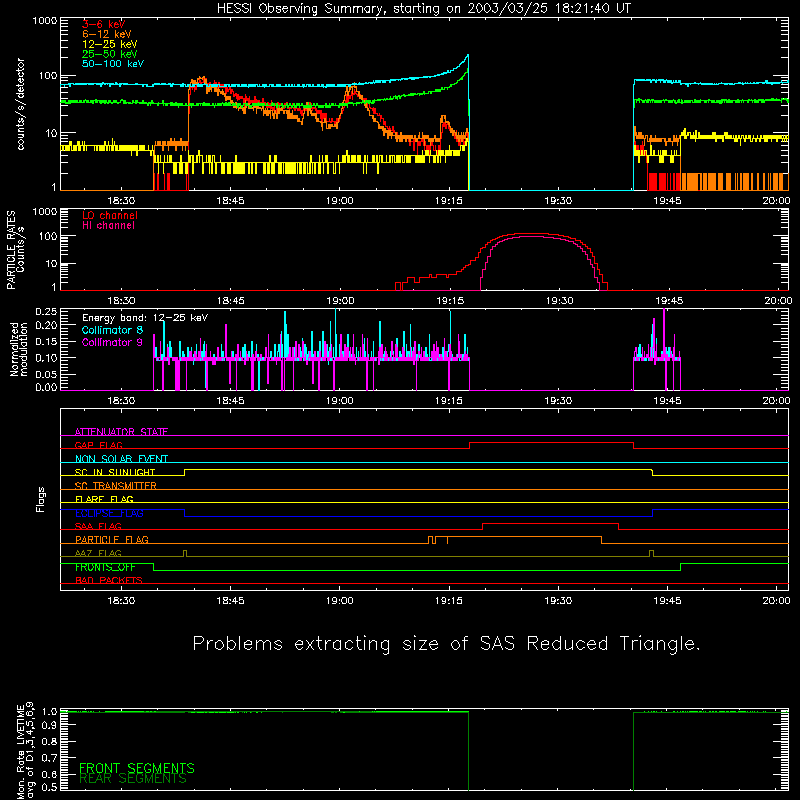Screen dimensions: 800x800
Task: Click the SAS Reduced Triangle problem message
Action: pyautogui.click(x=446, y=643)
